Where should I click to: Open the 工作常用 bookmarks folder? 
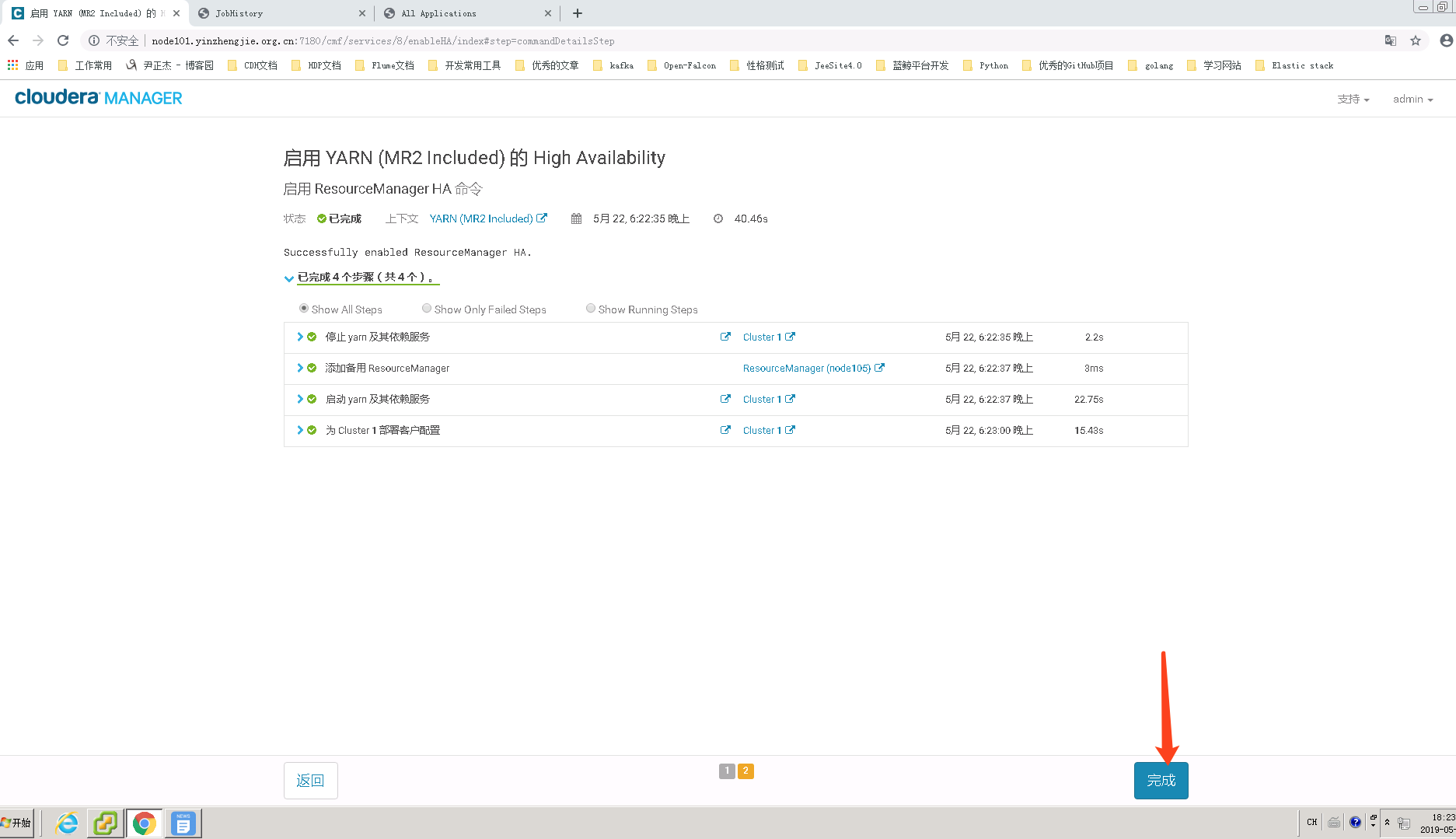[85, 65]
